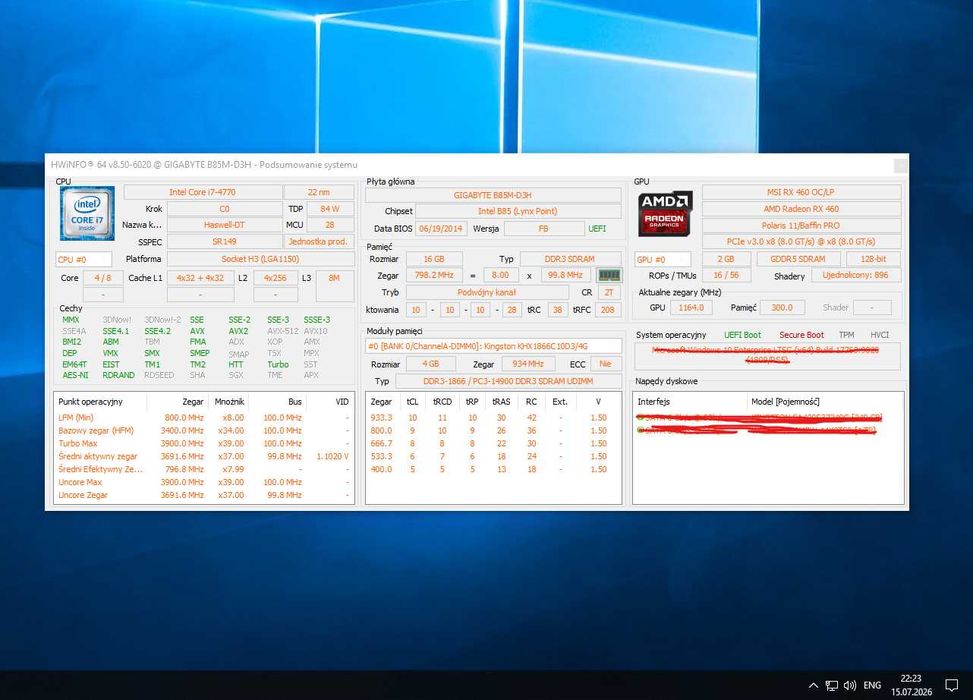
Task: Click the Podwójny kanał mode field
Action: tap(487, 292)
